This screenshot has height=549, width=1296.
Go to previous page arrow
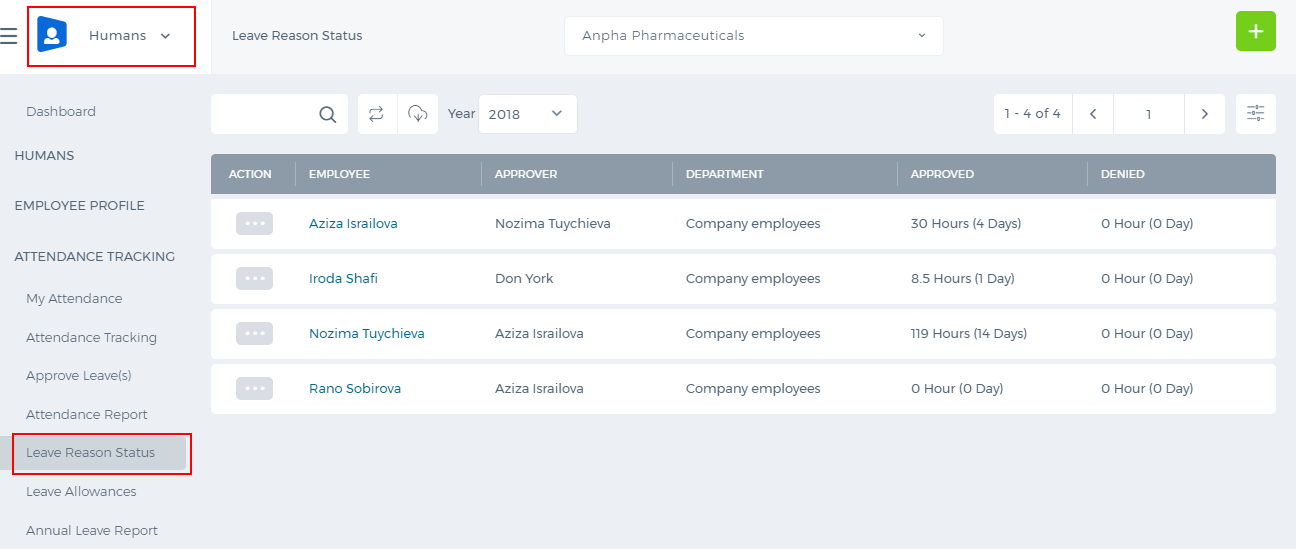1093,114
